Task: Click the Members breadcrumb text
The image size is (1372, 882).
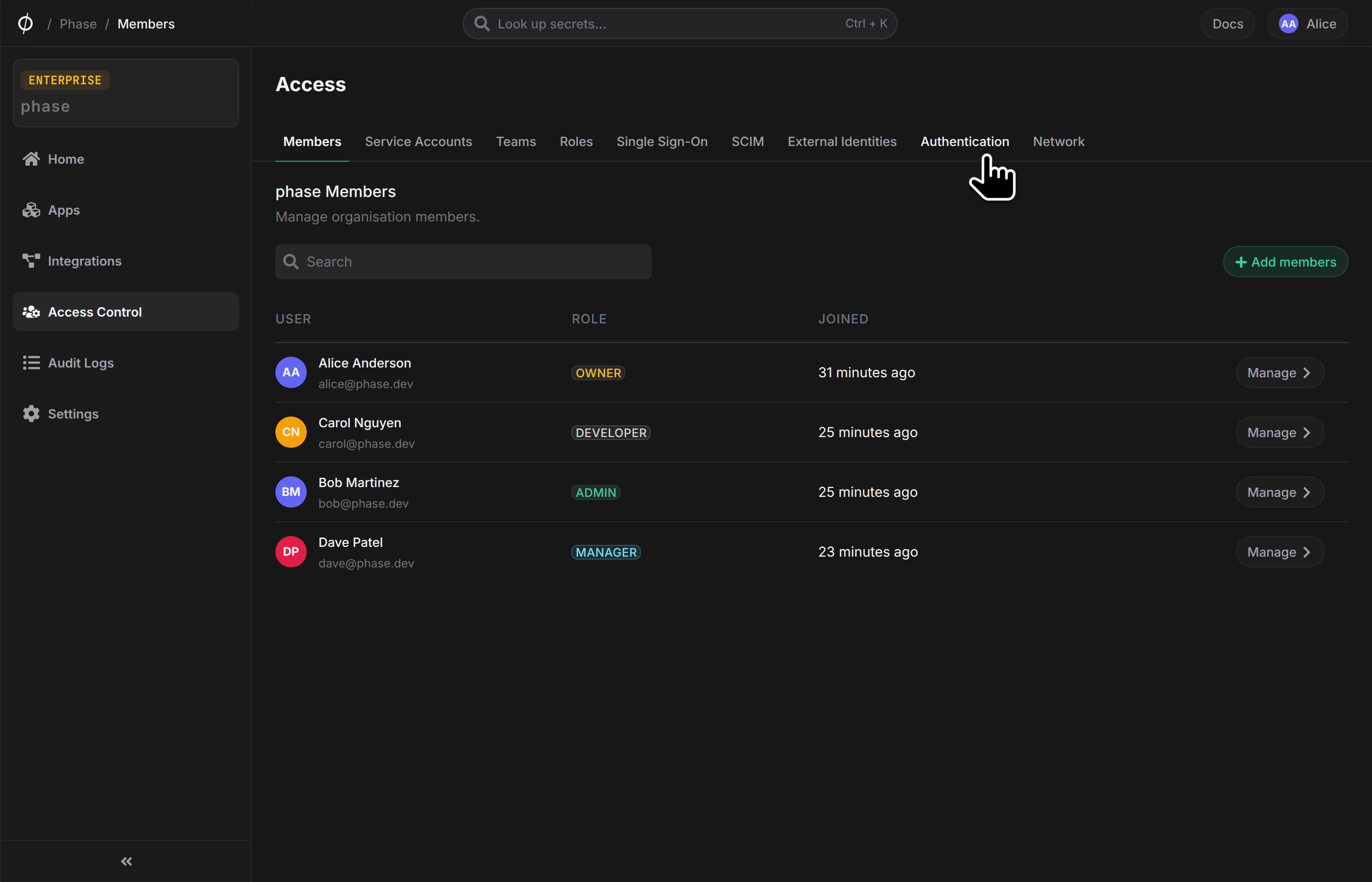Action: [146, 24]
